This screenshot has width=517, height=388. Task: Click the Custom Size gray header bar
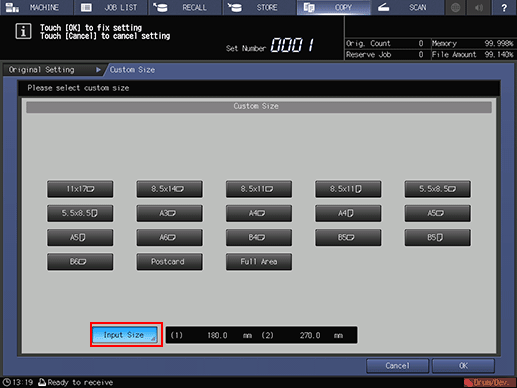259,107
